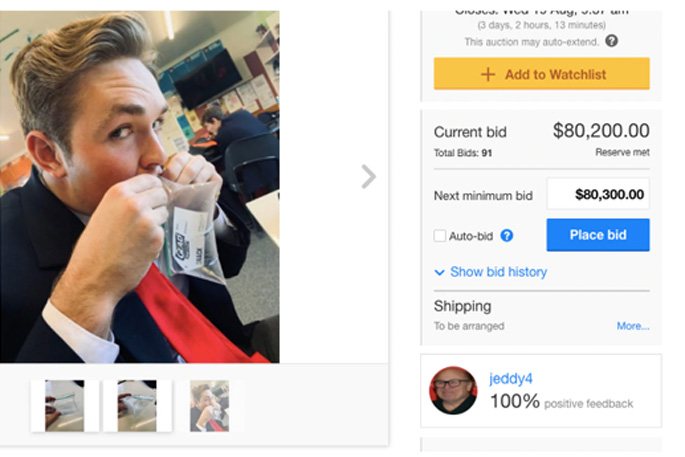The height and width of the screenshot is (457, 685).
Task: Click the Reserve met label
Action: (622, 153)
